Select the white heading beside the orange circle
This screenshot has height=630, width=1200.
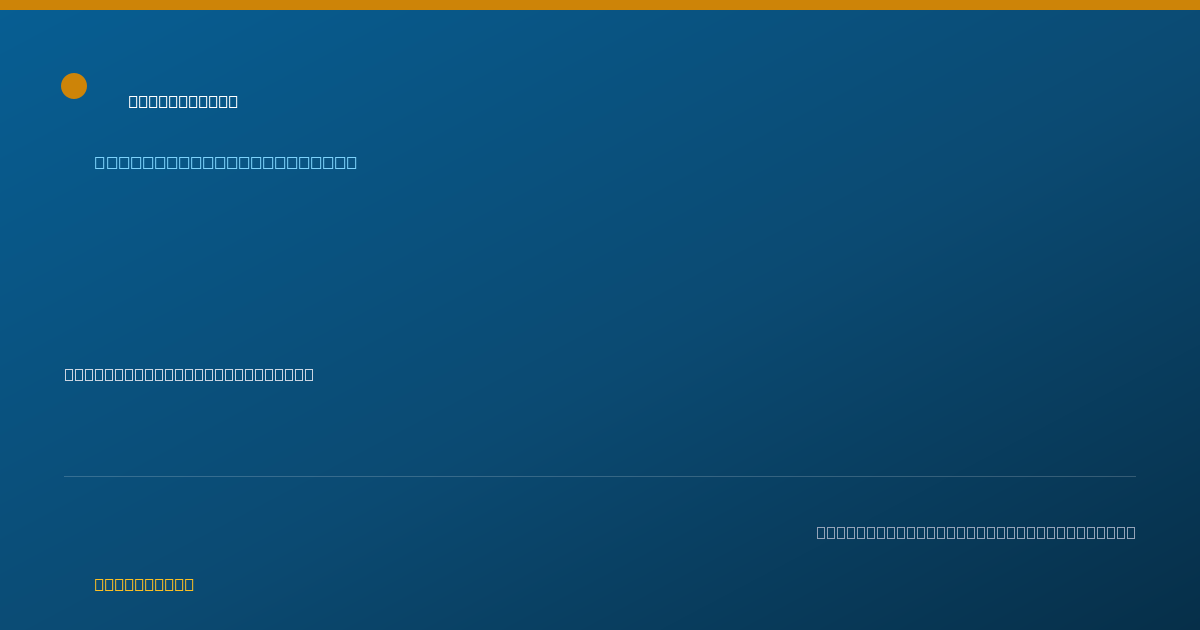click(x=183, y=101)
